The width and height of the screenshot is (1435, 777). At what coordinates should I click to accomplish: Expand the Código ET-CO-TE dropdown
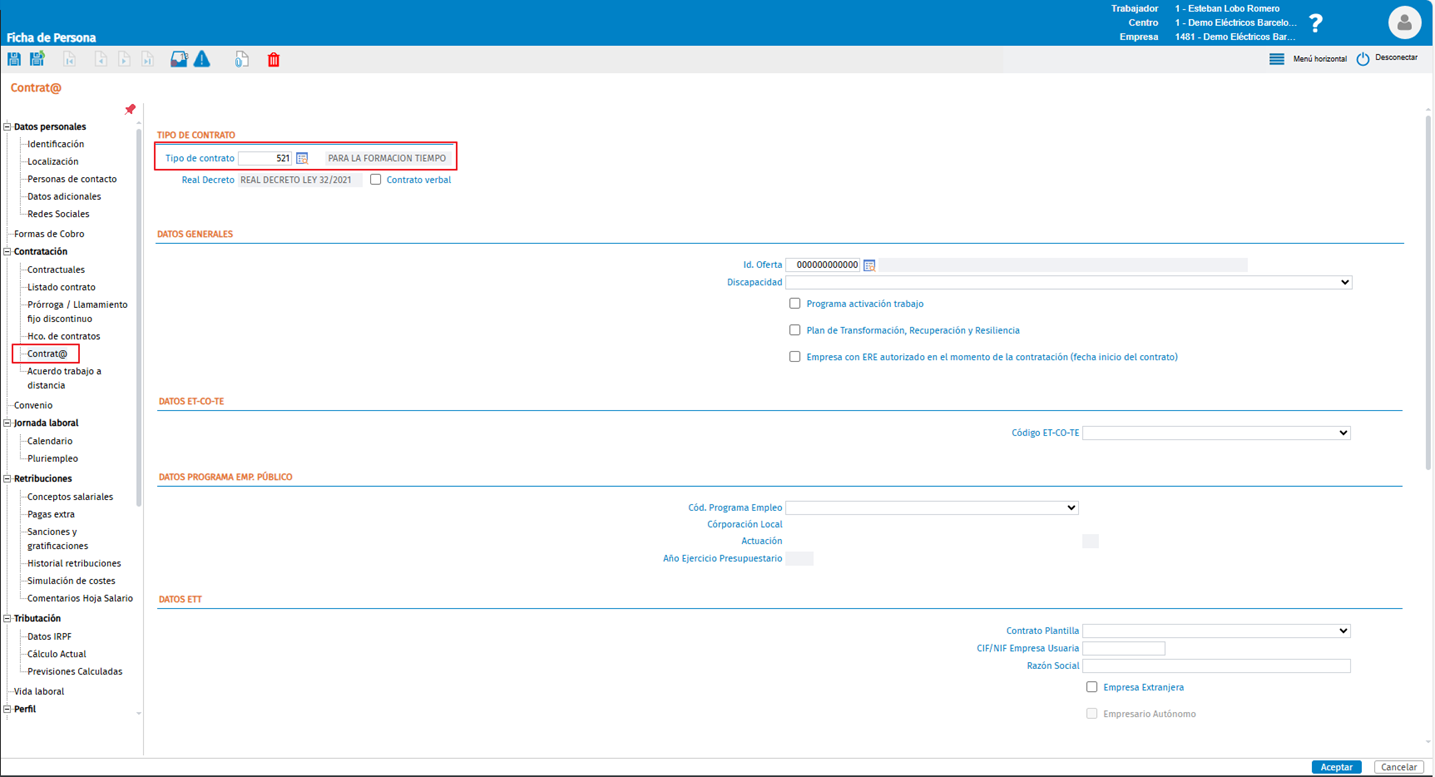coord(1216,433)
